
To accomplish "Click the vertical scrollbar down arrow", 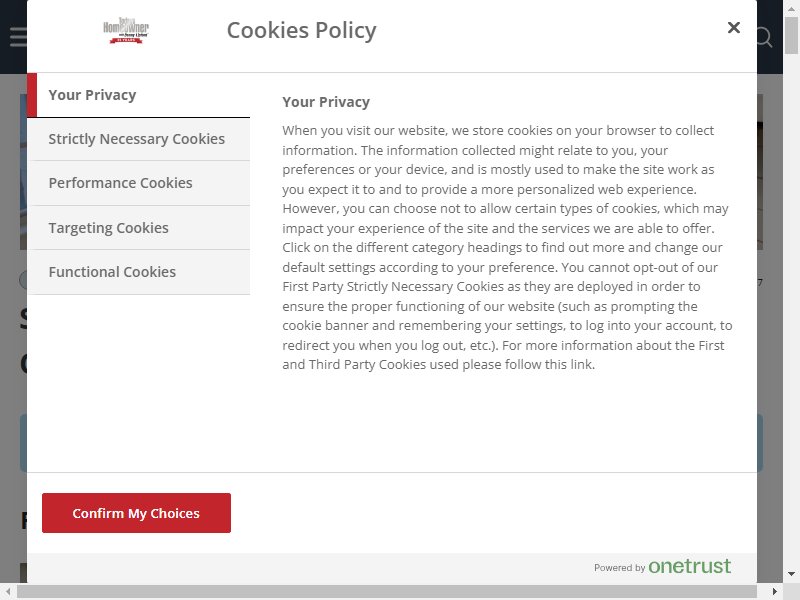I will (x=791, y=574).
